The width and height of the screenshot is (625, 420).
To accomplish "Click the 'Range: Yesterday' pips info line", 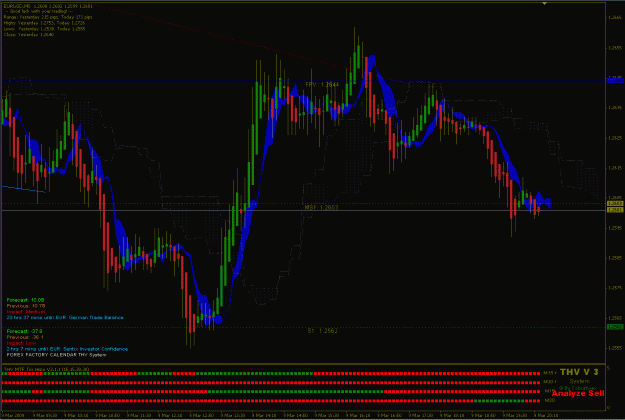I will click(48, 17).
